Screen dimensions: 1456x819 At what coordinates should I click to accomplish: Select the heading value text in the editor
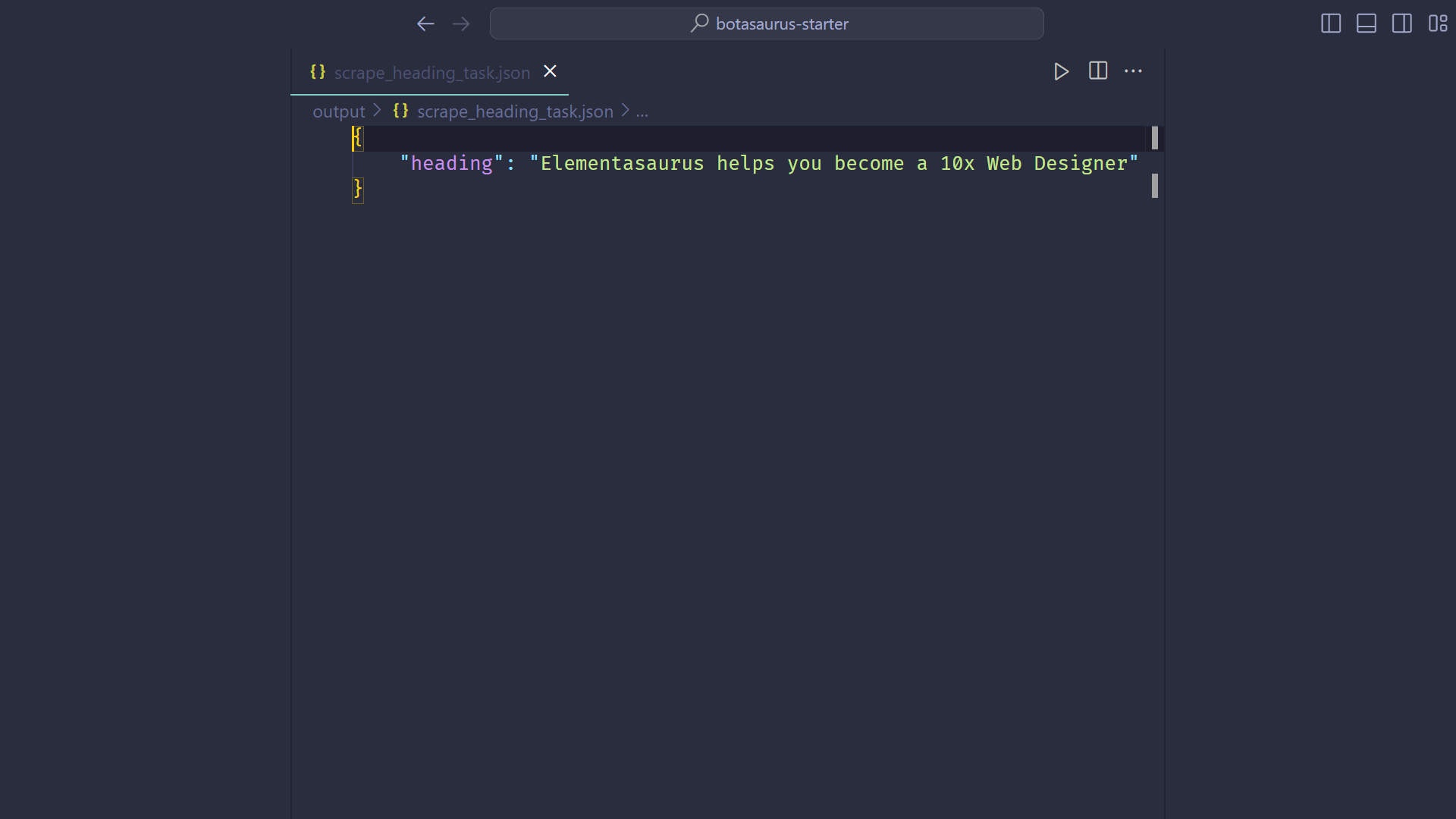pos(833,163)
